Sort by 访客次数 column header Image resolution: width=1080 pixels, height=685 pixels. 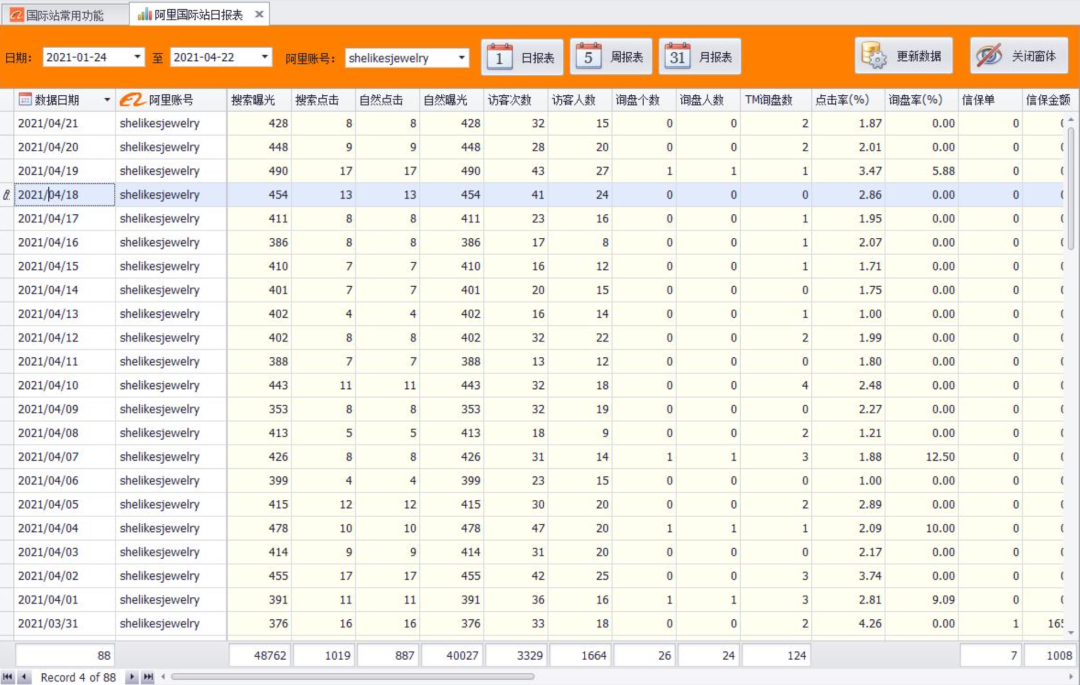[515, 100]
